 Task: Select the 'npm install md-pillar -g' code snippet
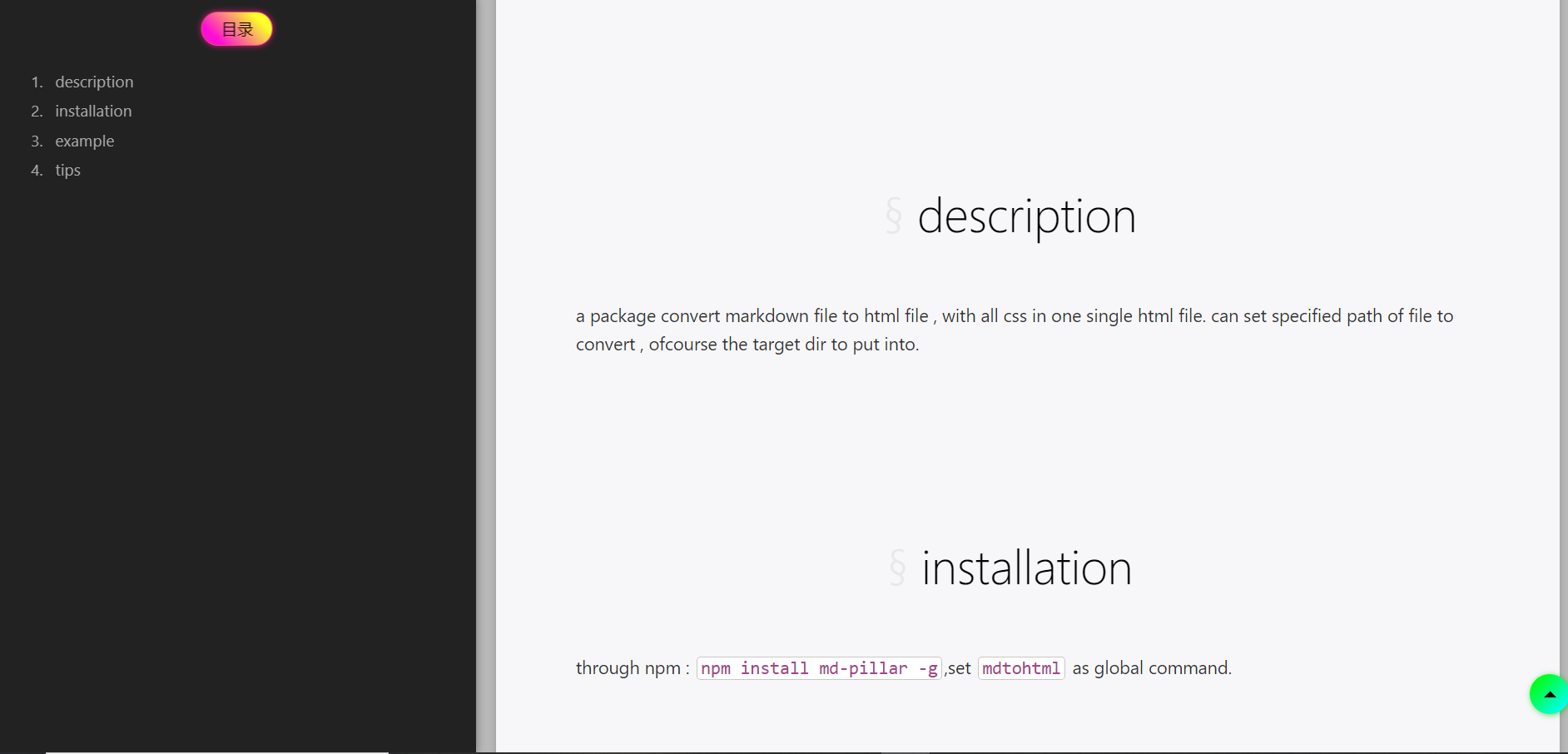819,668
